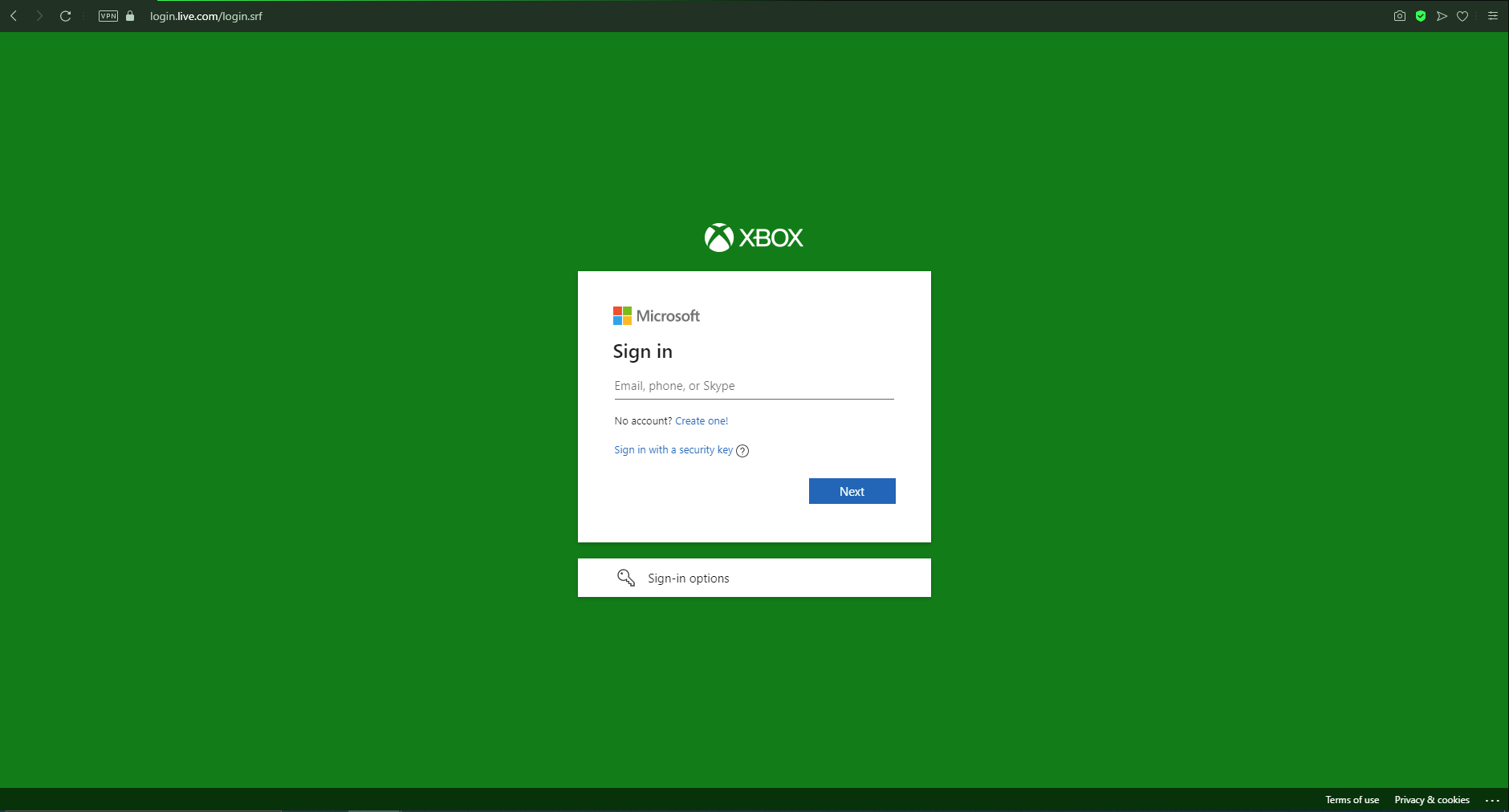The width and height of the screenshot is (1509, 812).
Task: Open browser settings via the sliders icon
Action: pyautogui.click(x=1493, y=15)
